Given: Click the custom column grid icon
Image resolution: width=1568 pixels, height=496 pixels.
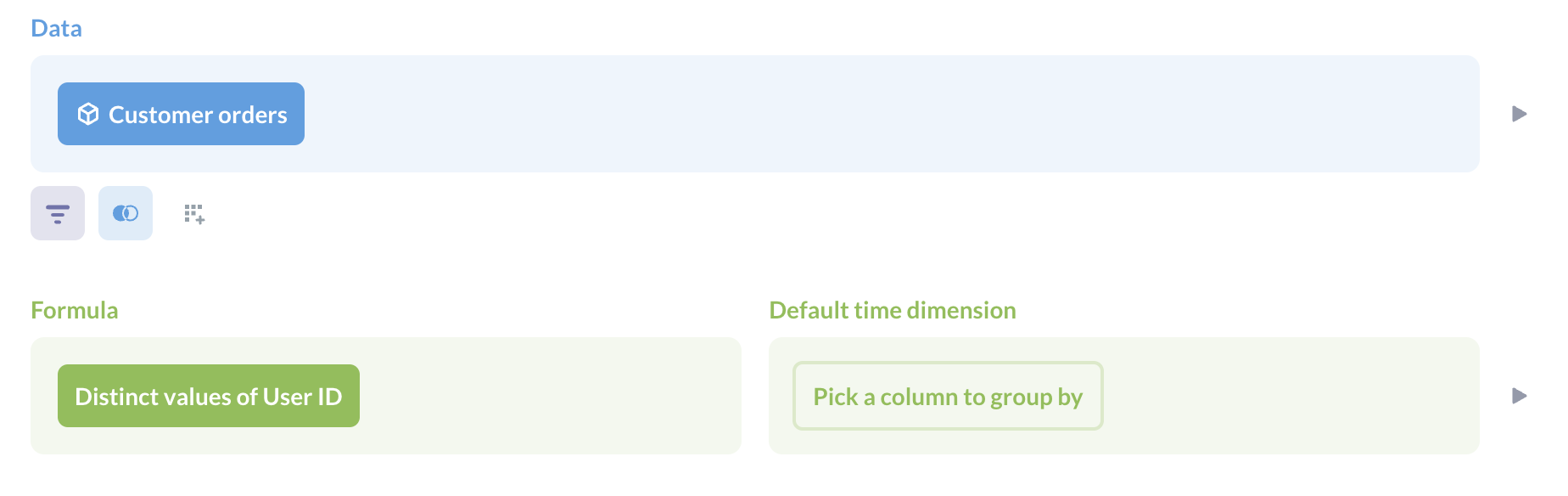Looking at the screenshot, I should point(194,214).
